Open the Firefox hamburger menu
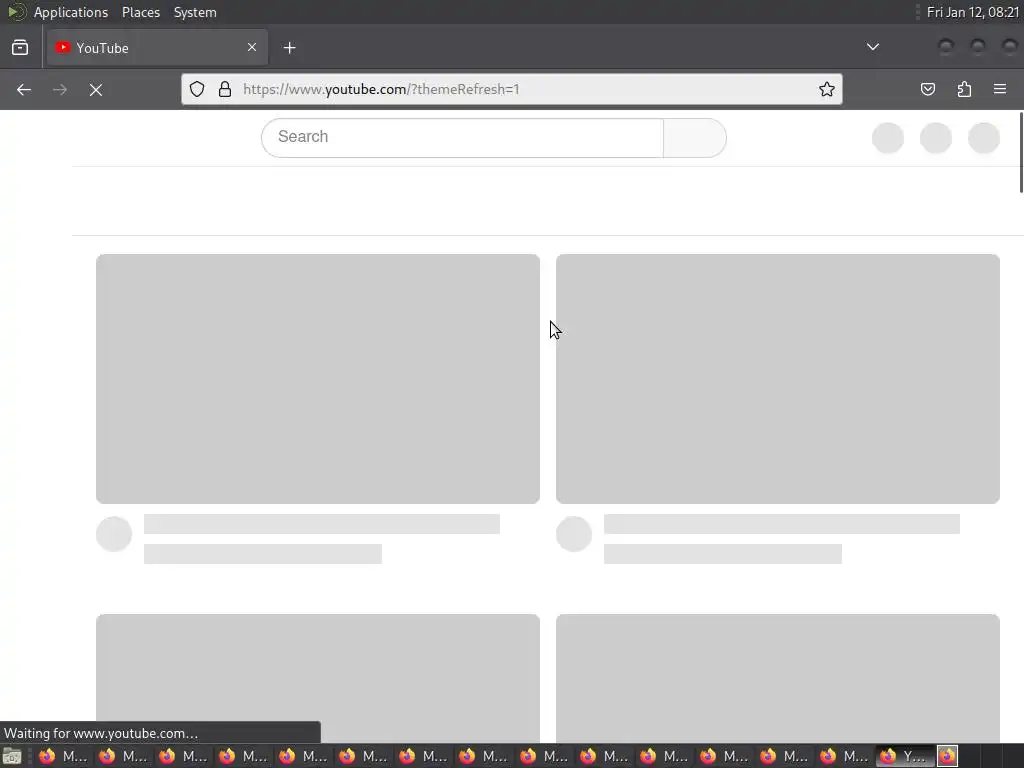The width and height of the screenshot is (1024, 768). tap(1000, 89)
